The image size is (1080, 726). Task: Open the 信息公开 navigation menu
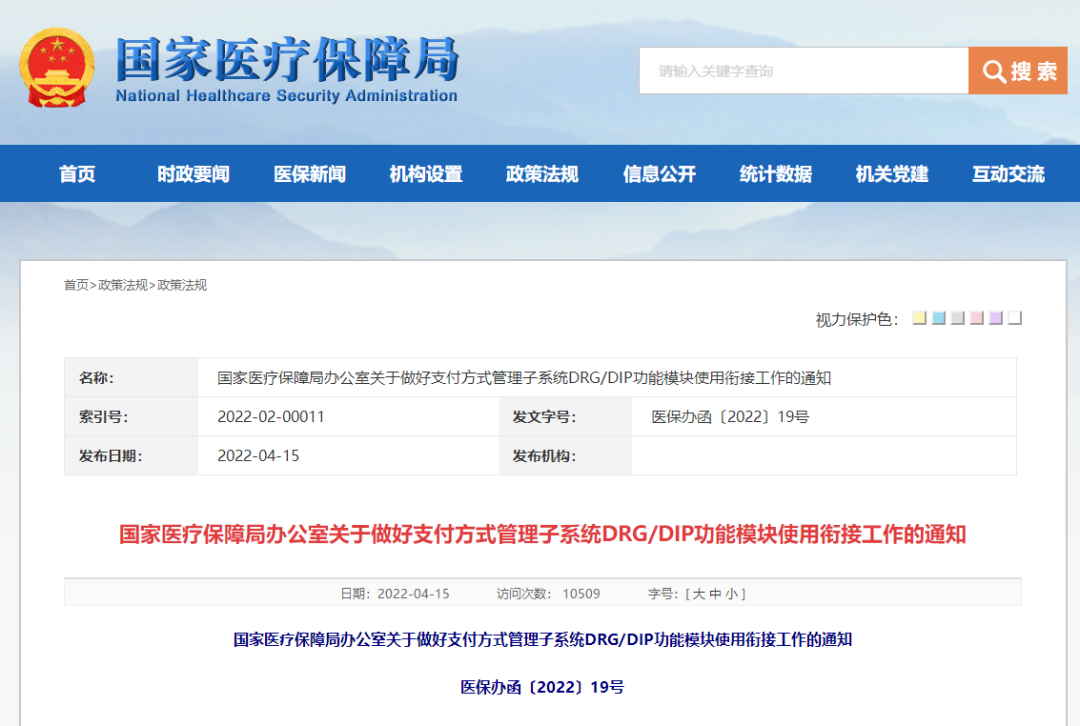657,173
